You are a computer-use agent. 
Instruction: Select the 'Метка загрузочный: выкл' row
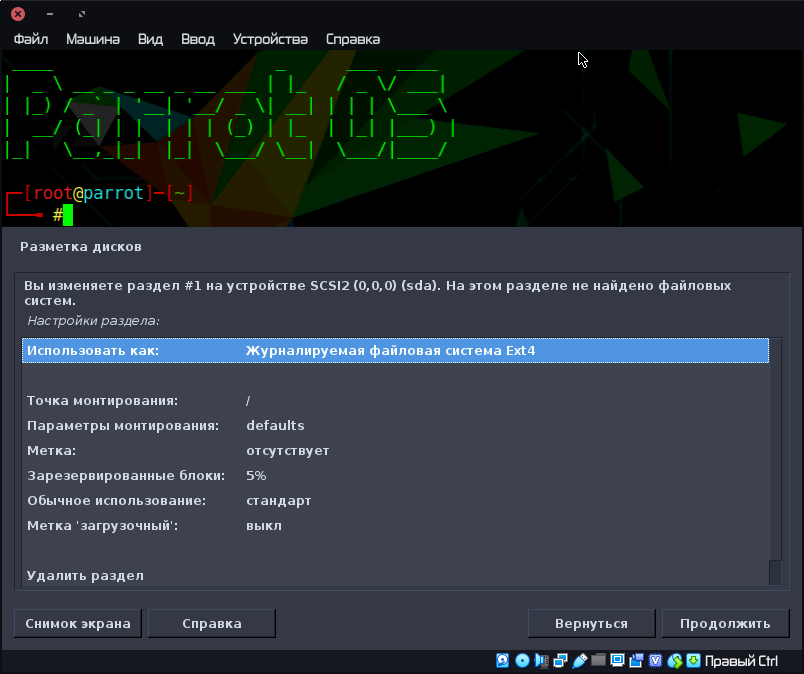(395, 526)
